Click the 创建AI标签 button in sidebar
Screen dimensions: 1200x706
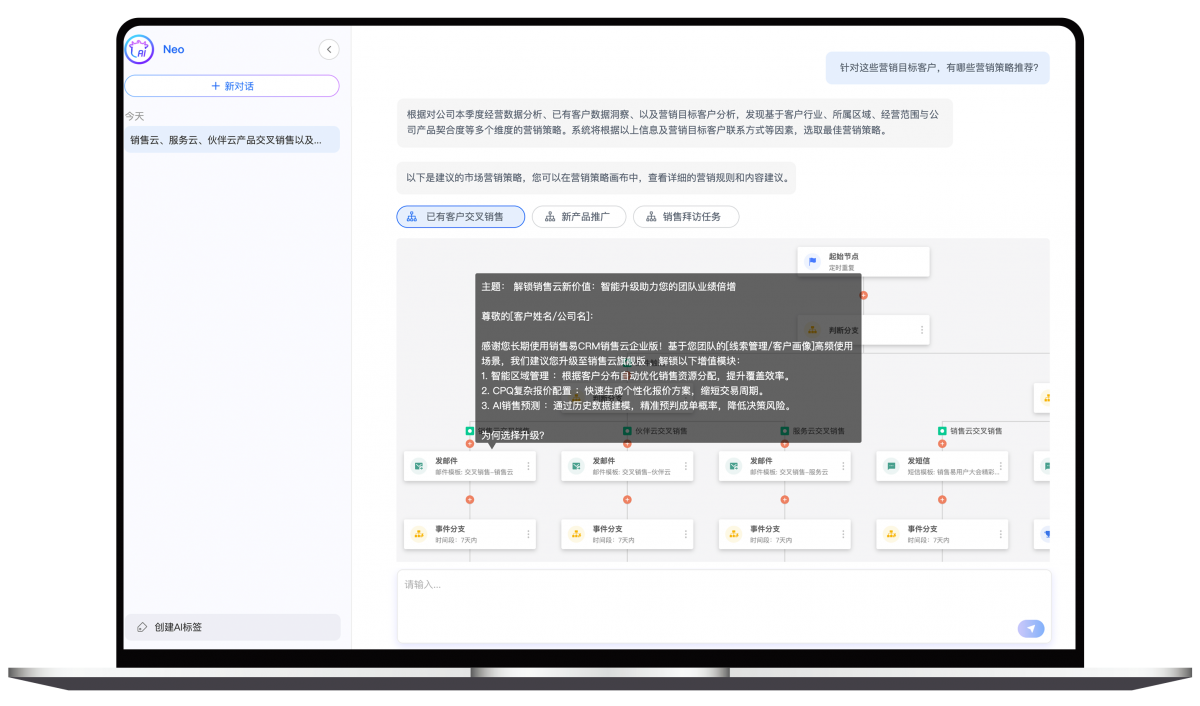[x=231, y=627]
